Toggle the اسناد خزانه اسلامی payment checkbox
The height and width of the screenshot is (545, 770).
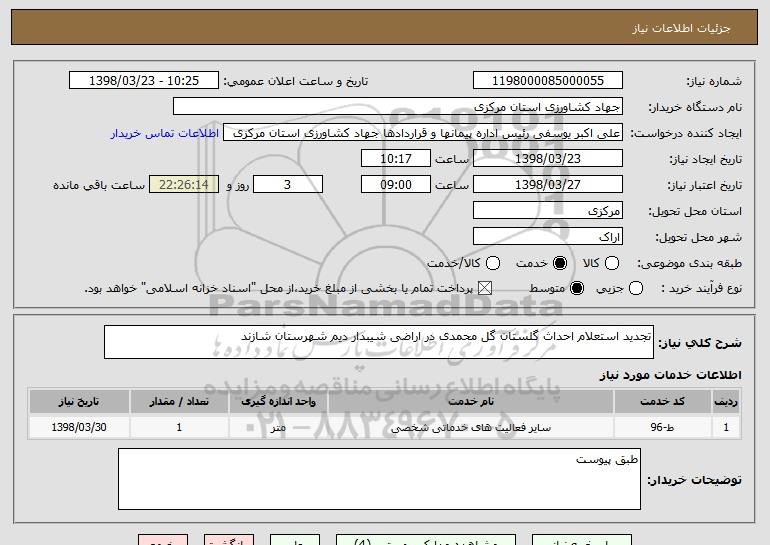click(x=485, y=288)
